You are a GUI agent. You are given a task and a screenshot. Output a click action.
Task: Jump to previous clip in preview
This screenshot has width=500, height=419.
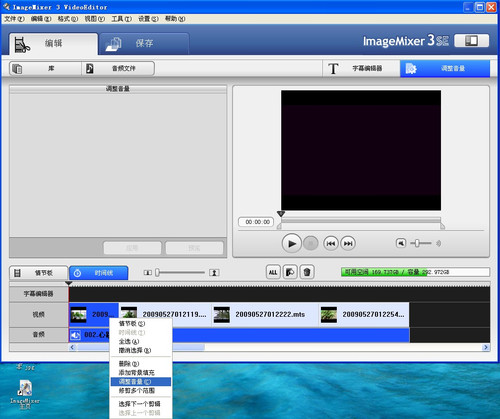[x=331, y=244]
